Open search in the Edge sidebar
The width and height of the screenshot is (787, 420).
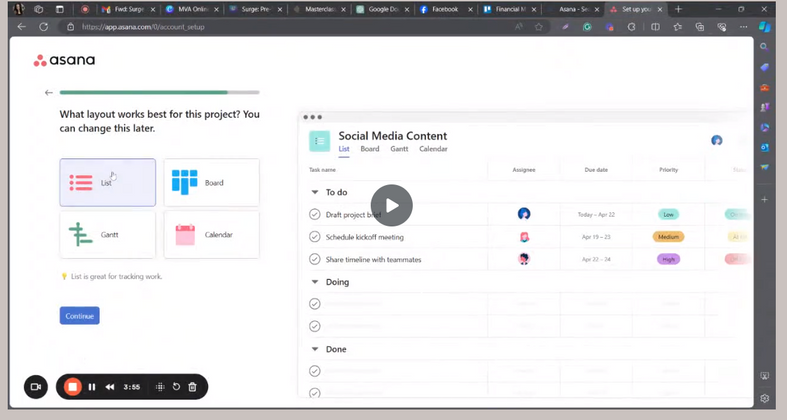pos(764,47)
